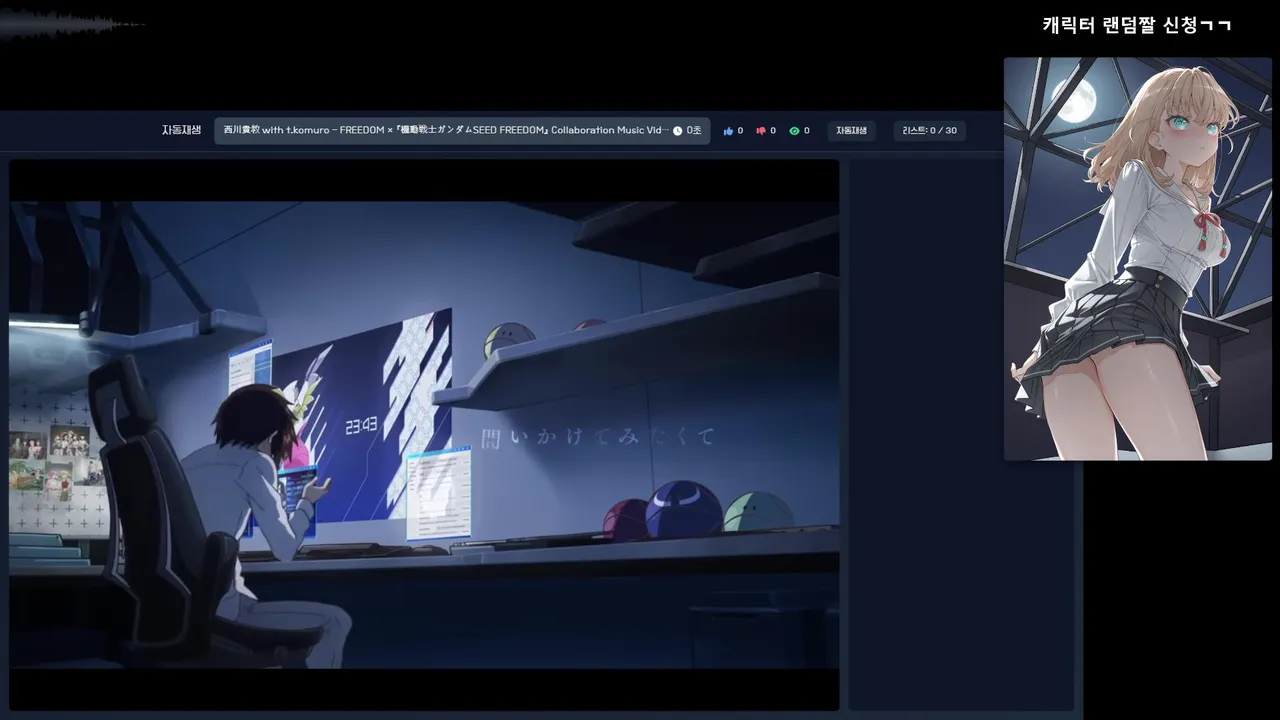Viewport: 1280px width, 720px height.
Task: Click the audio waveform visualizer top-left
Action: coord(72,24)
